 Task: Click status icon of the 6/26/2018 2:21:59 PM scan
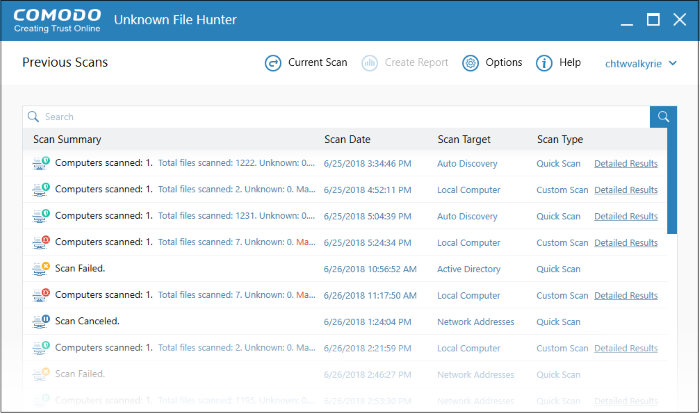tap(41, 347)
